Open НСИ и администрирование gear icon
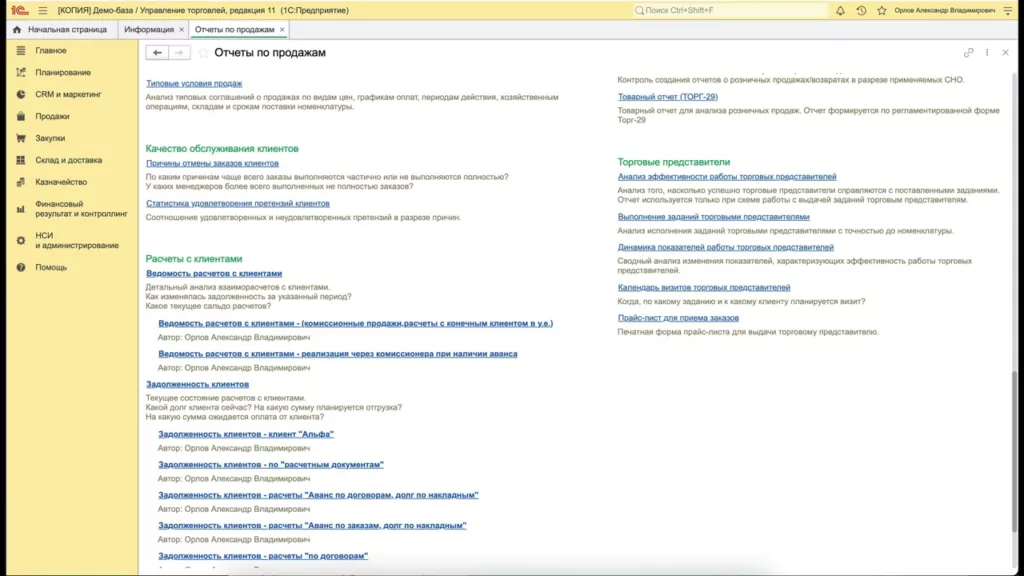Screen dimensions: 1024x576 pyautogui.click(x=21, y=240)
